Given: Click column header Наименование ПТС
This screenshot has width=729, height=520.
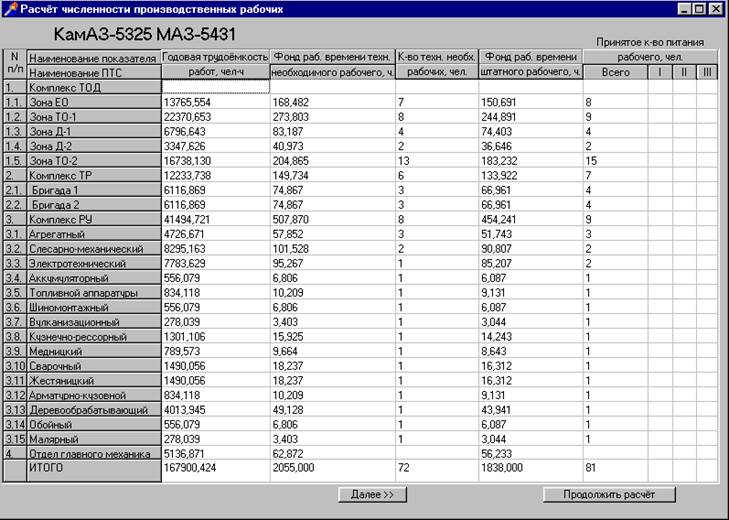Looking at the screenshot, I should click(x=94, y=73).
